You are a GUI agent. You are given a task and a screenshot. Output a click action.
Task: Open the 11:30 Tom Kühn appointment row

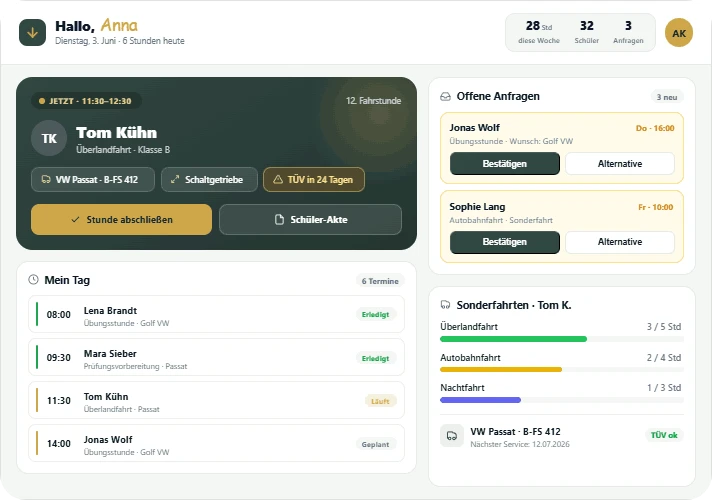216,401
